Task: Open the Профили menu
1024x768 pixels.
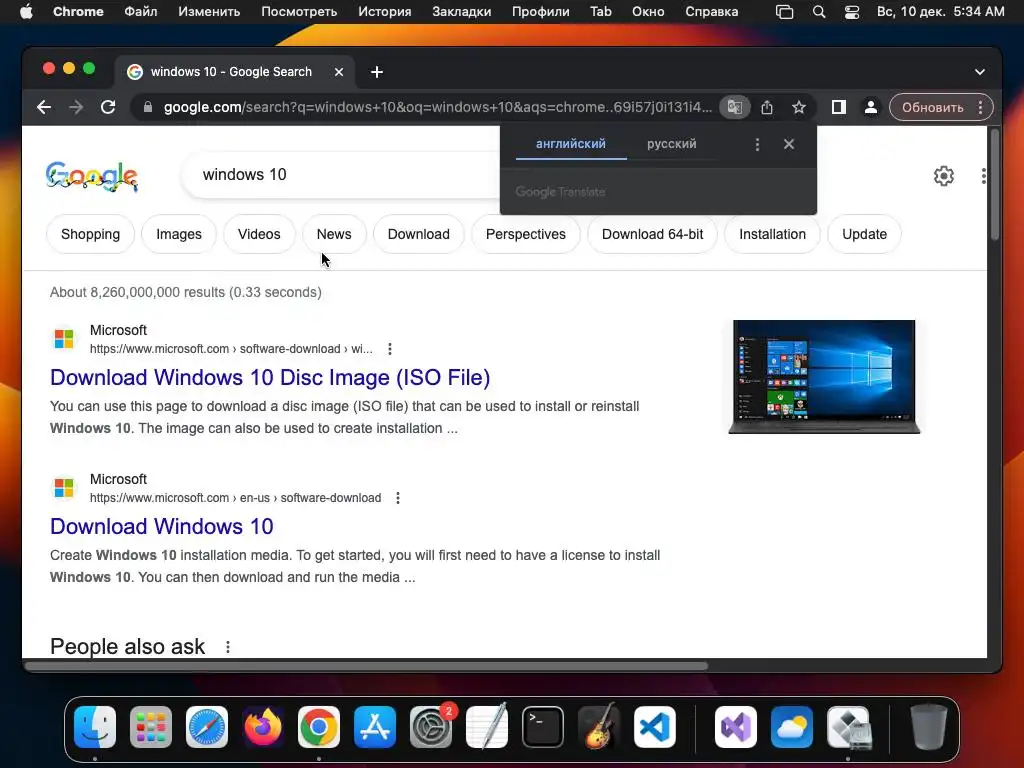Action: (x=540, y=12)
